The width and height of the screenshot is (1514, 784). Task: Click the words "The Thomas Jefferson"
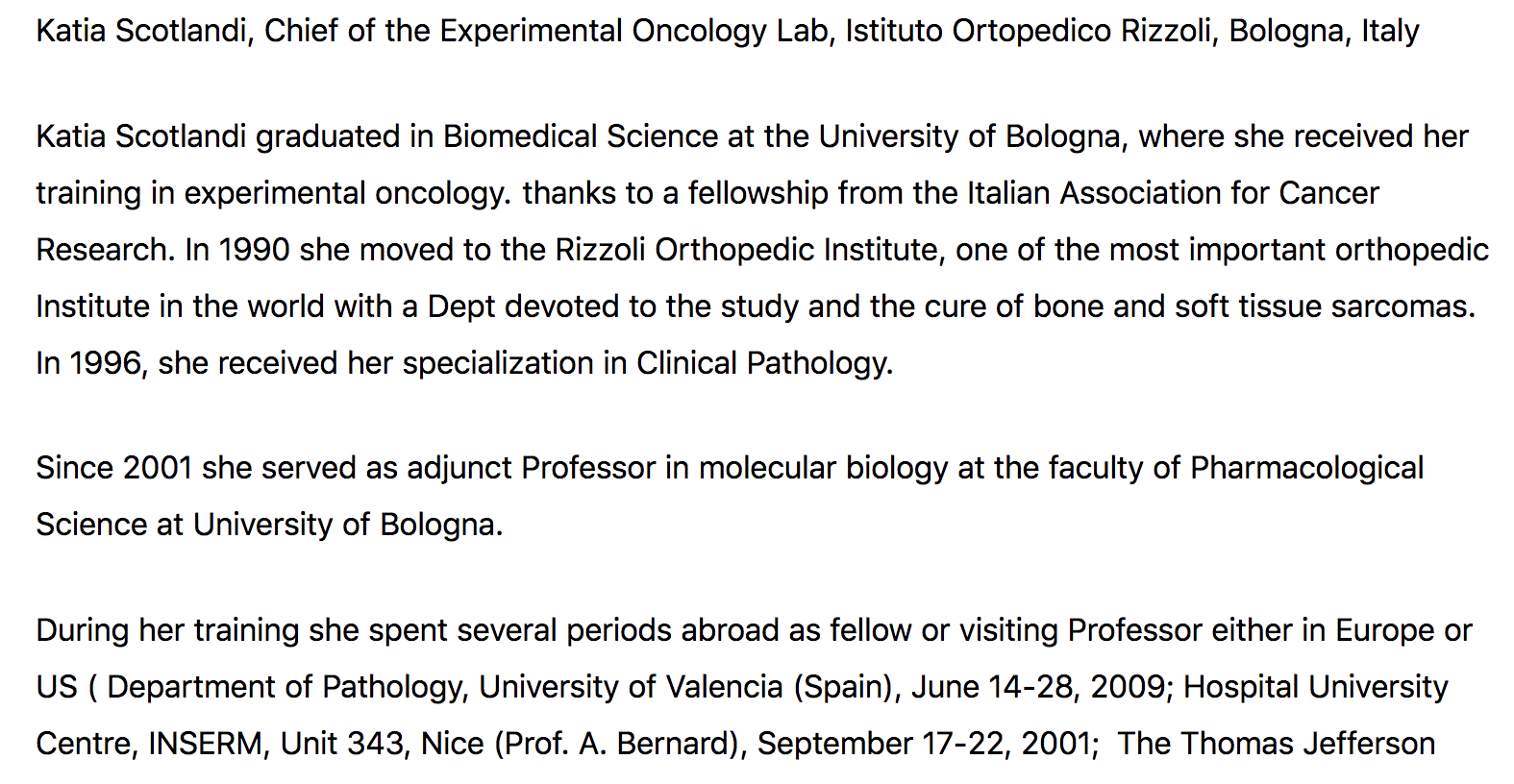1277,745
